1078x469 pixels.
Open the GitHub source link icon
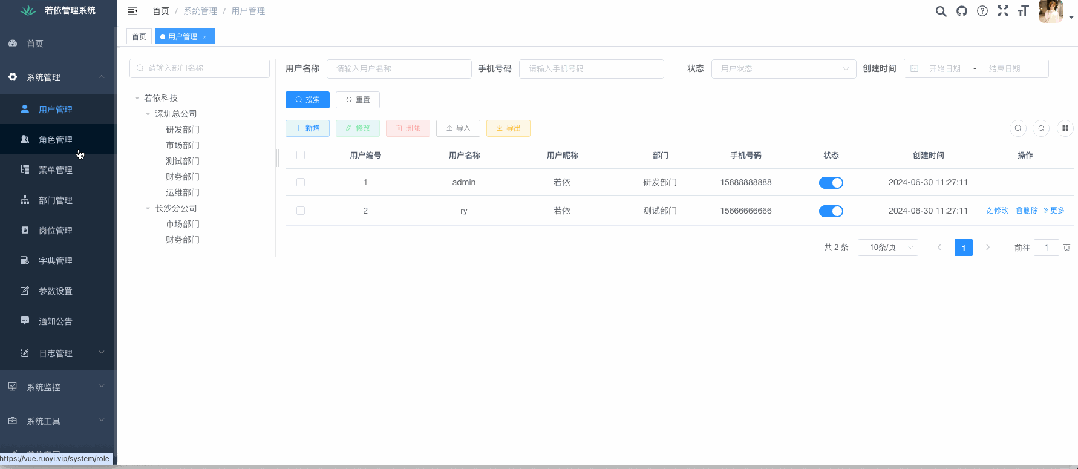pyautogui.click(x=962, y=11)
